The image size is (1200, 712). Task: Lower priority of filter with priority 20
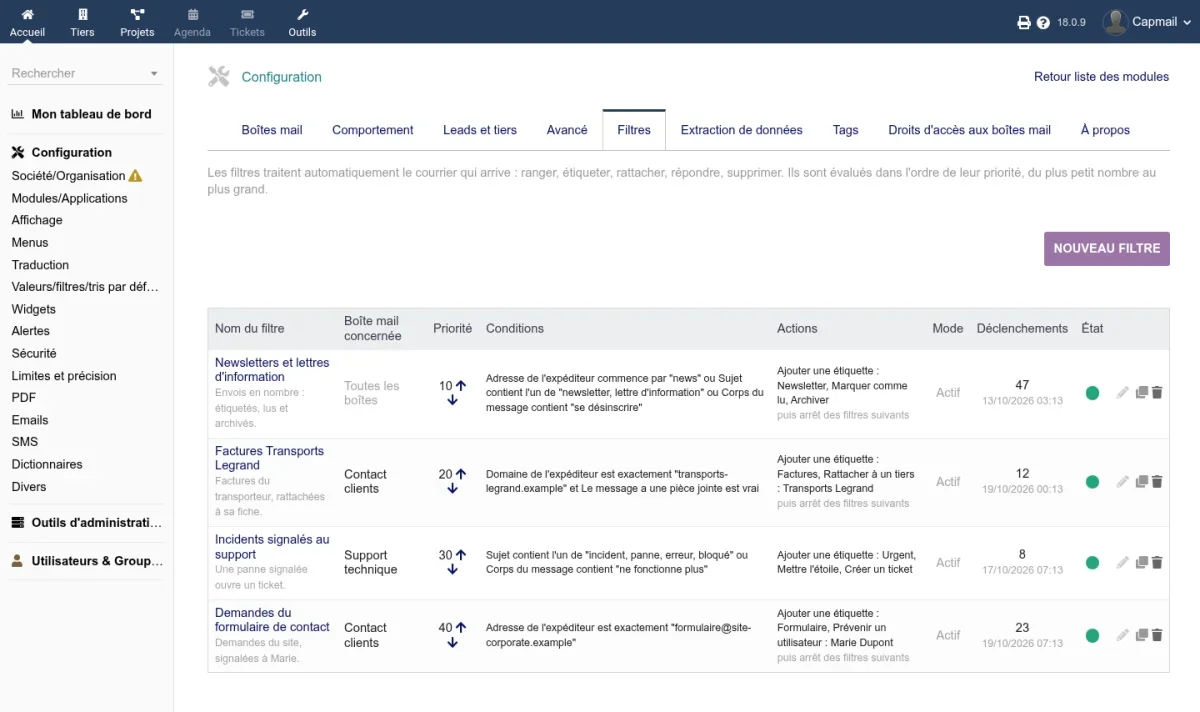coord(452,489)
